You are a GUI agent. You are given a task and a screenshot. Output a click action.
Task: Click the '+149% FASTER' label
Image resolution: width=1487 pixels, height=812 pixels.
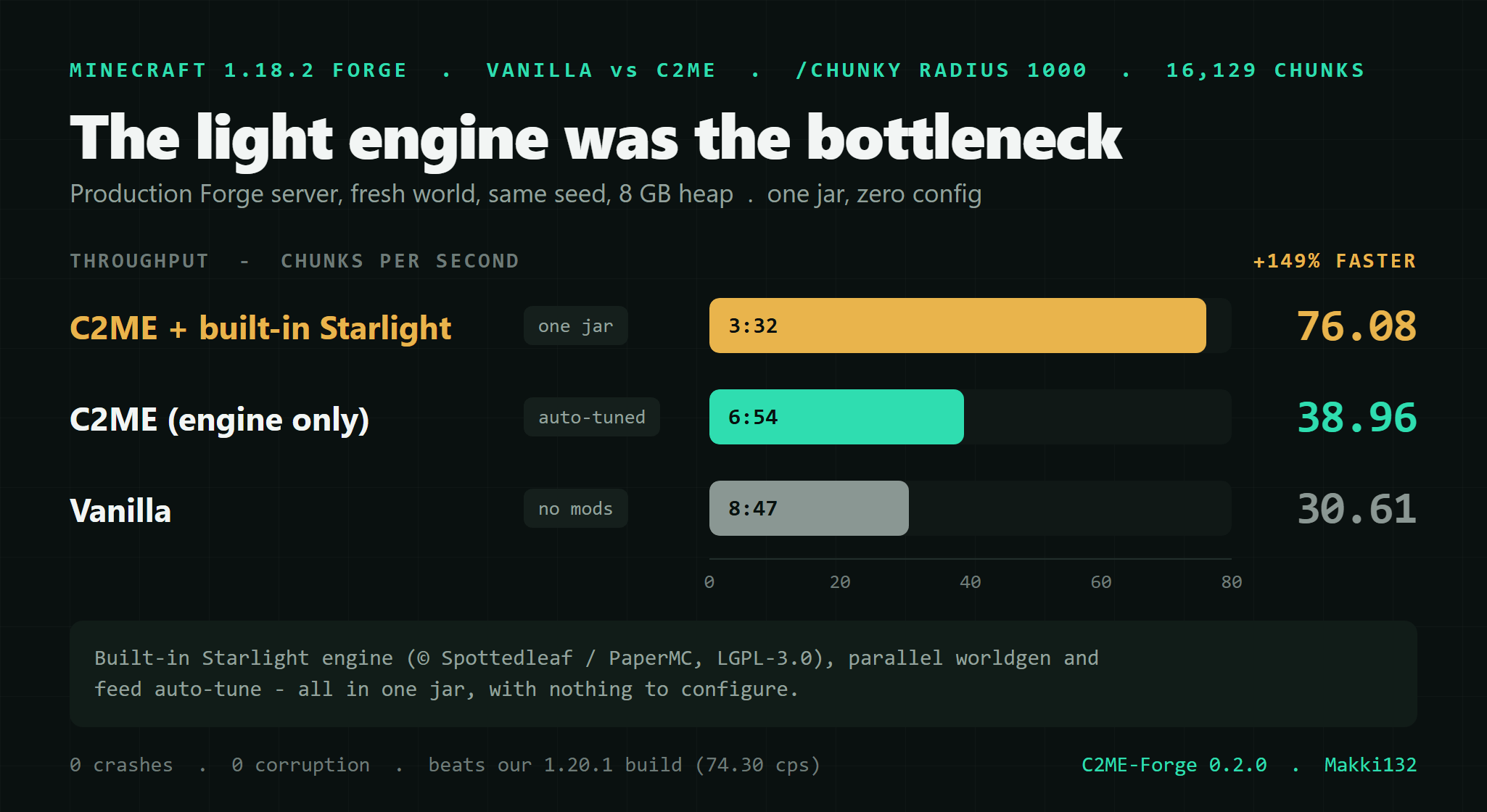[x=1335, y=261]
